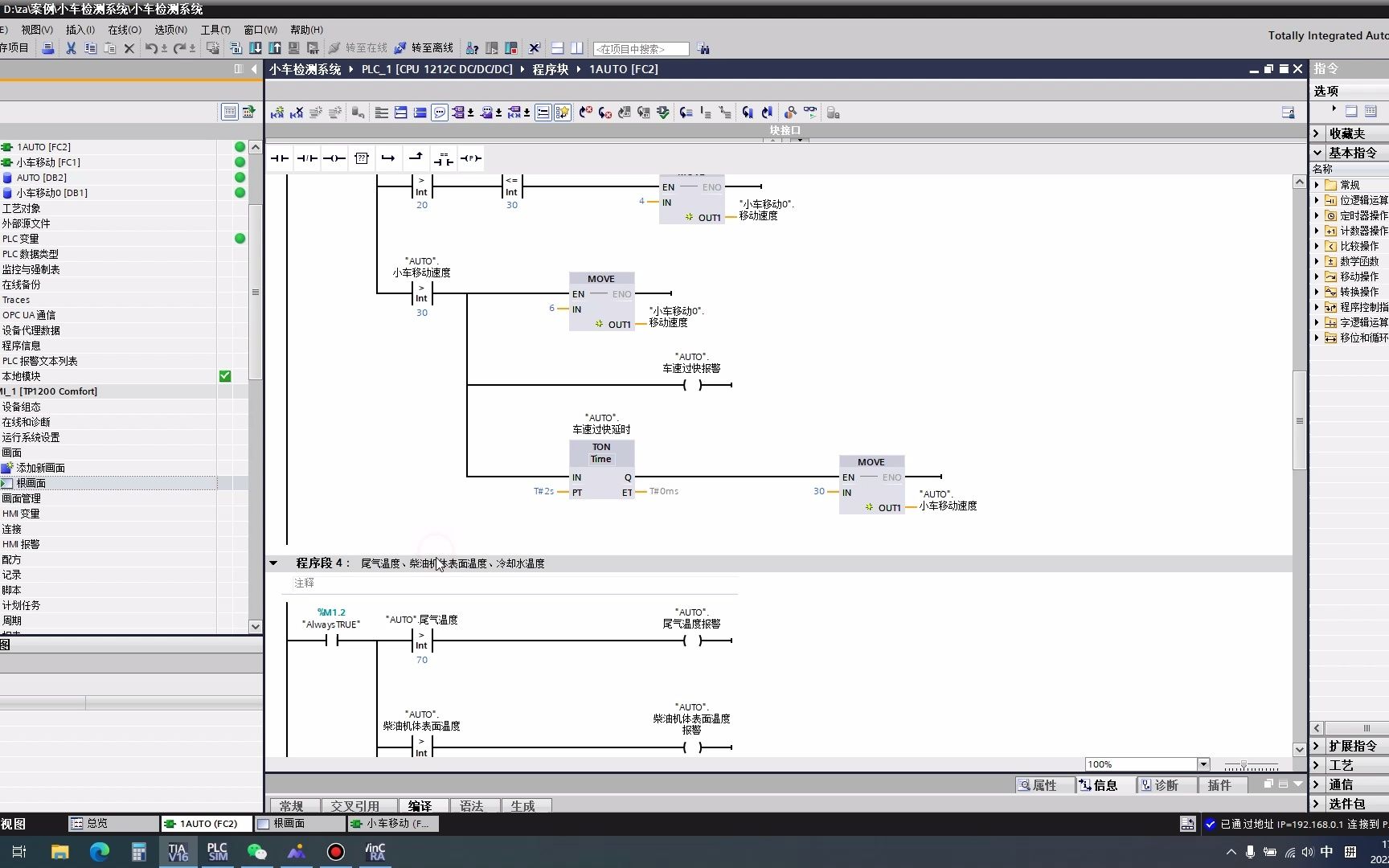Click the save project printer-like icon
The height and width of the screenshot is (868, 1389).
click(48, 48)
